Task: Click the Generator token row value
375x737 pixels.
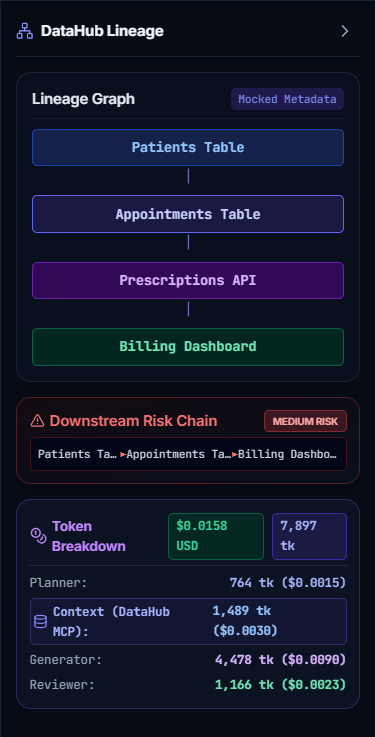Action: [x=280, y=659]
